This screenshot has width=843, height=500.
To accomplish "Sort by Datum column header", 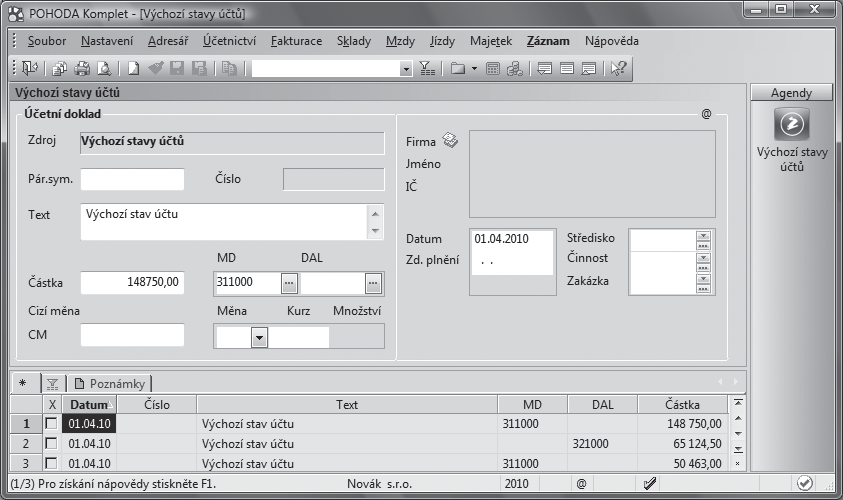I will (x=89, y=405).
